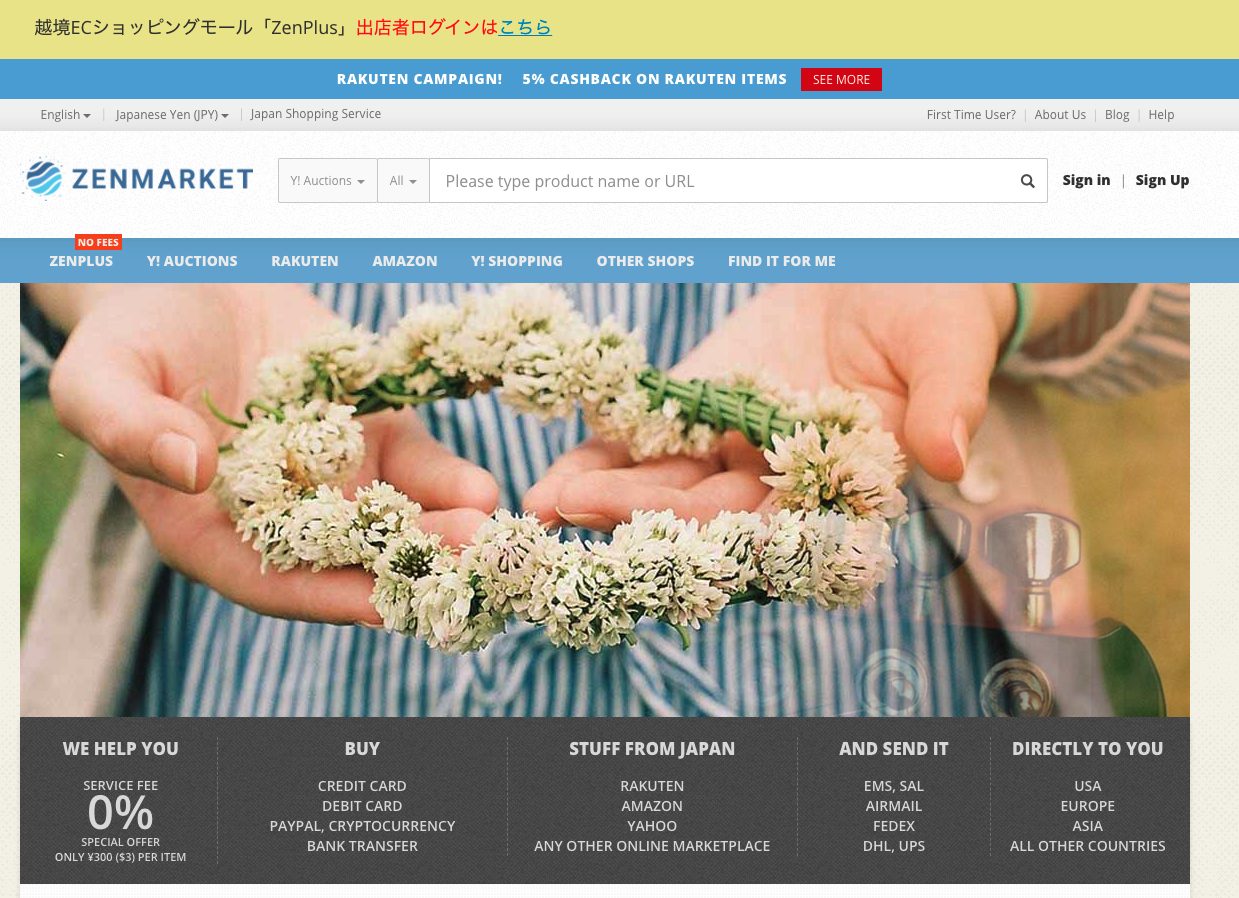The height and width of the screenshot is (898, 1239).
Task: Click the flower wreath banner image
Action: 605,500
